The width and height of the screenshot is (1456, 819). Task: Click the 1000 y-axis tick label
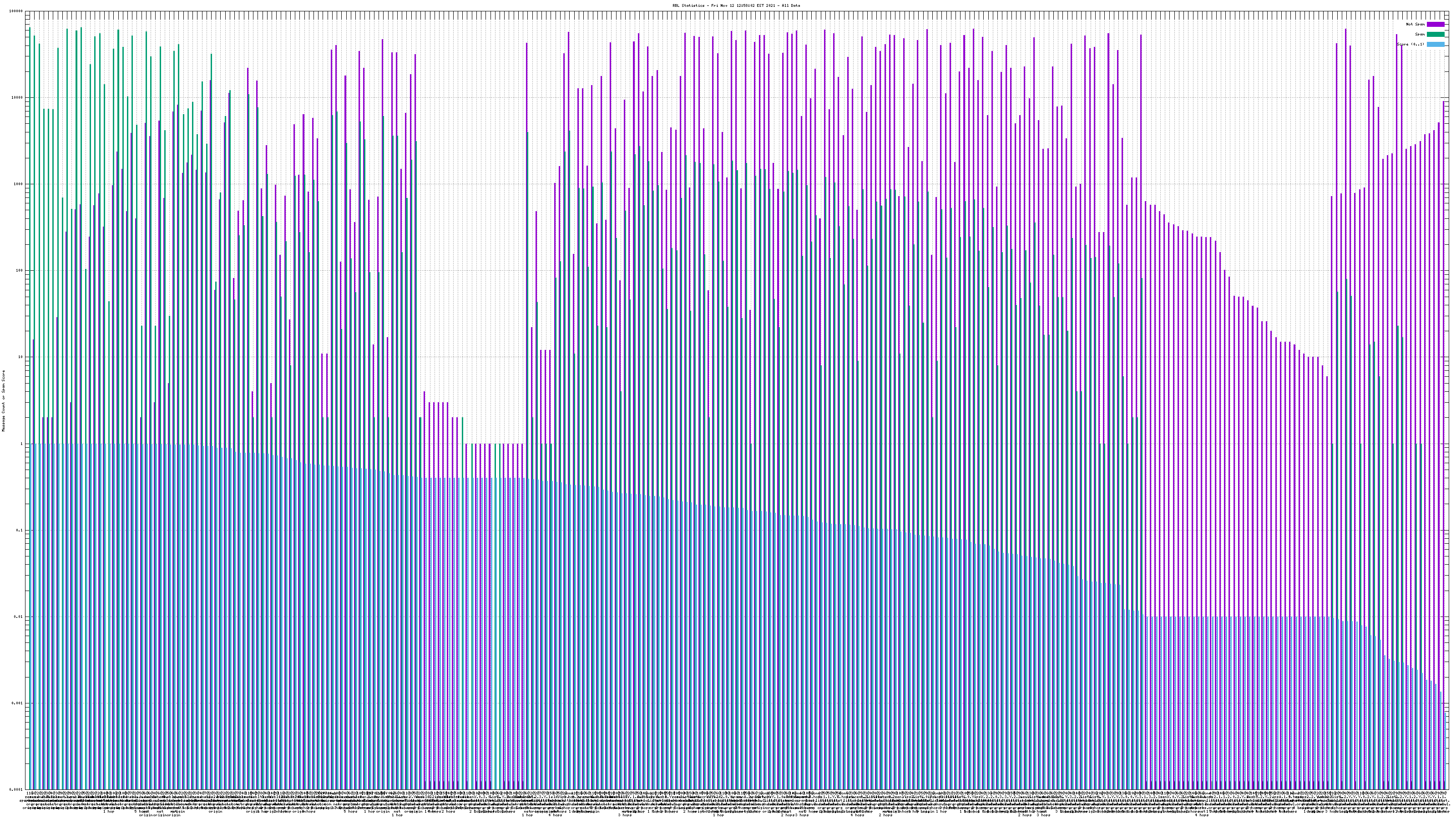(x=18, y=184)
